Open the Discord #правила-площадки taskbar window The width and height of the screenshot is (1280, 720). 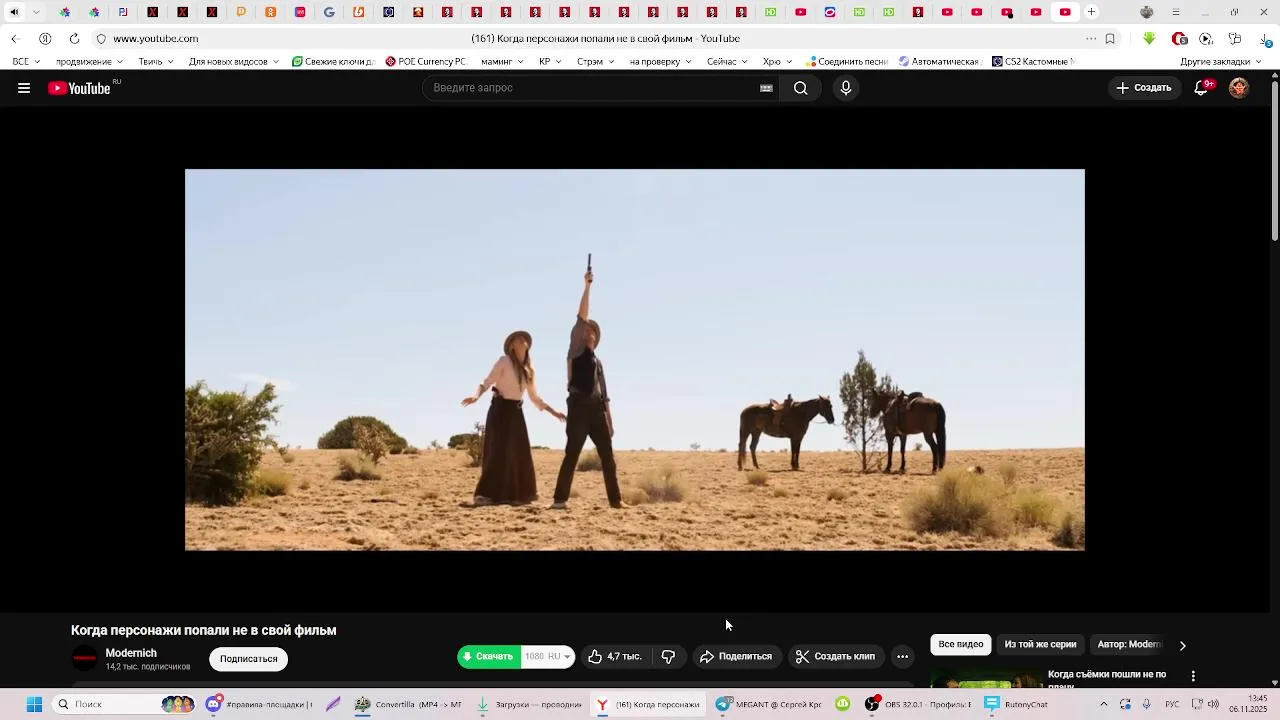coord(259,704)
